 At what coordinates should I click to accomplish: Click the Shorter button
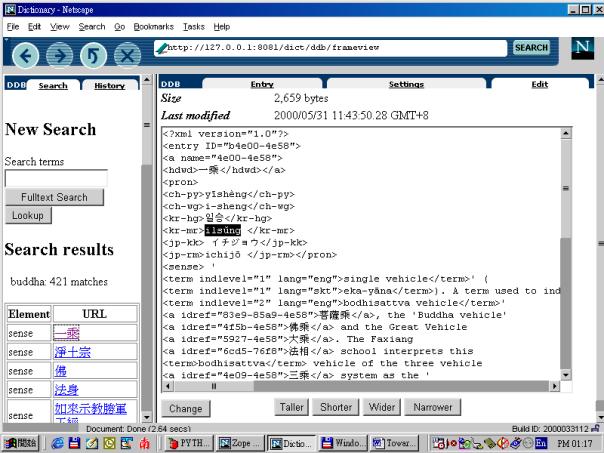tap(336, 407)
